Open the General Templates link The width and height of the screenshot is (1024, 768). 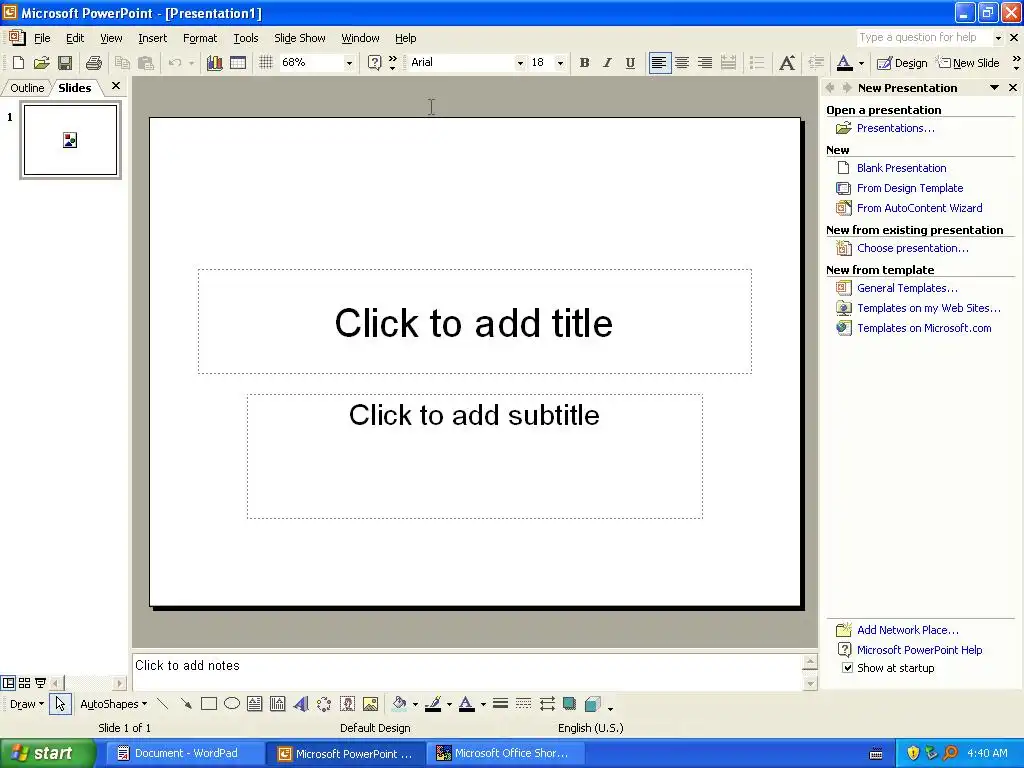907,288
